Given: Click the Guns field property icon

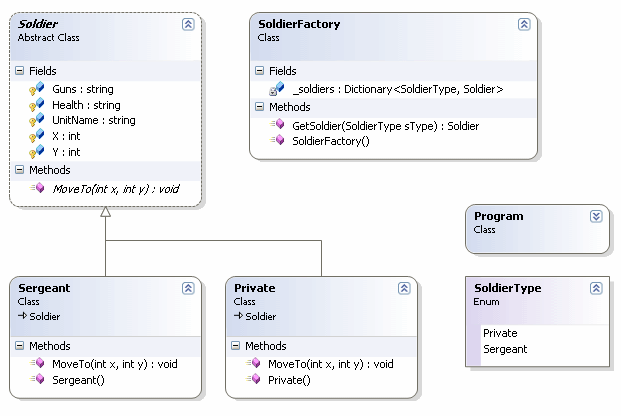Looking at the screenshot, I should coord(39,89).
